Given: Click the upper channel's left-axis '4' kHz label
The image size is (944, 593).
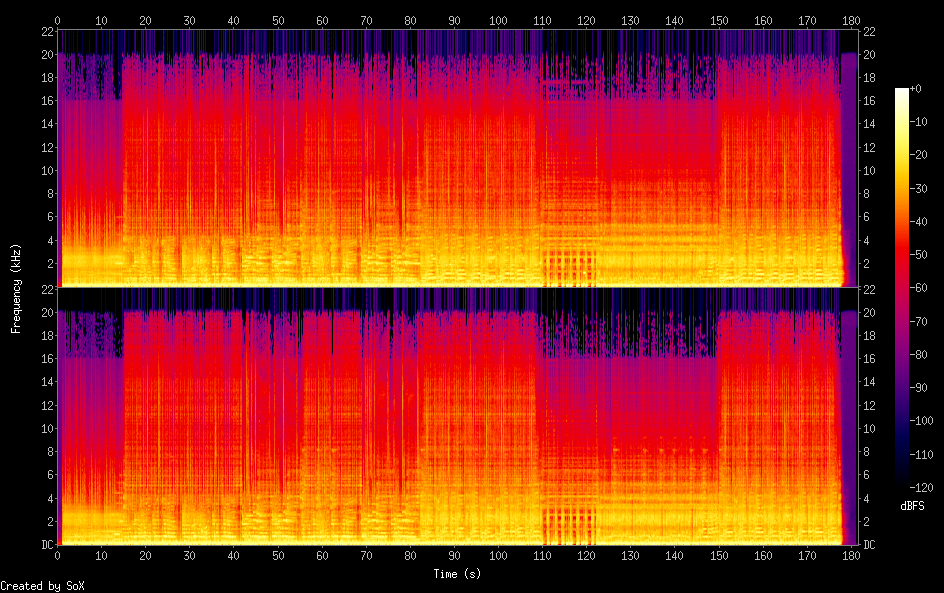Looking at the screenshot, I should (51, 241).
